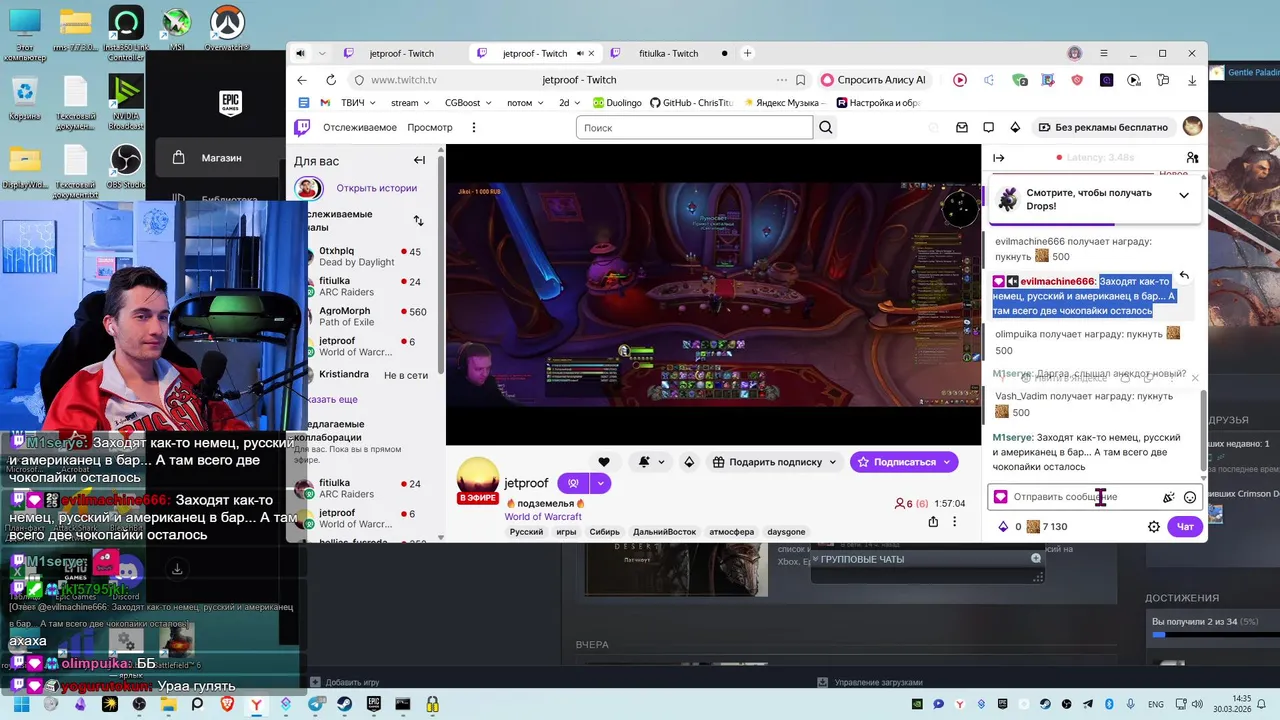Screen dimensions: 1280x720
Task: Click in the Twitch search field
Action: (694, 127)
